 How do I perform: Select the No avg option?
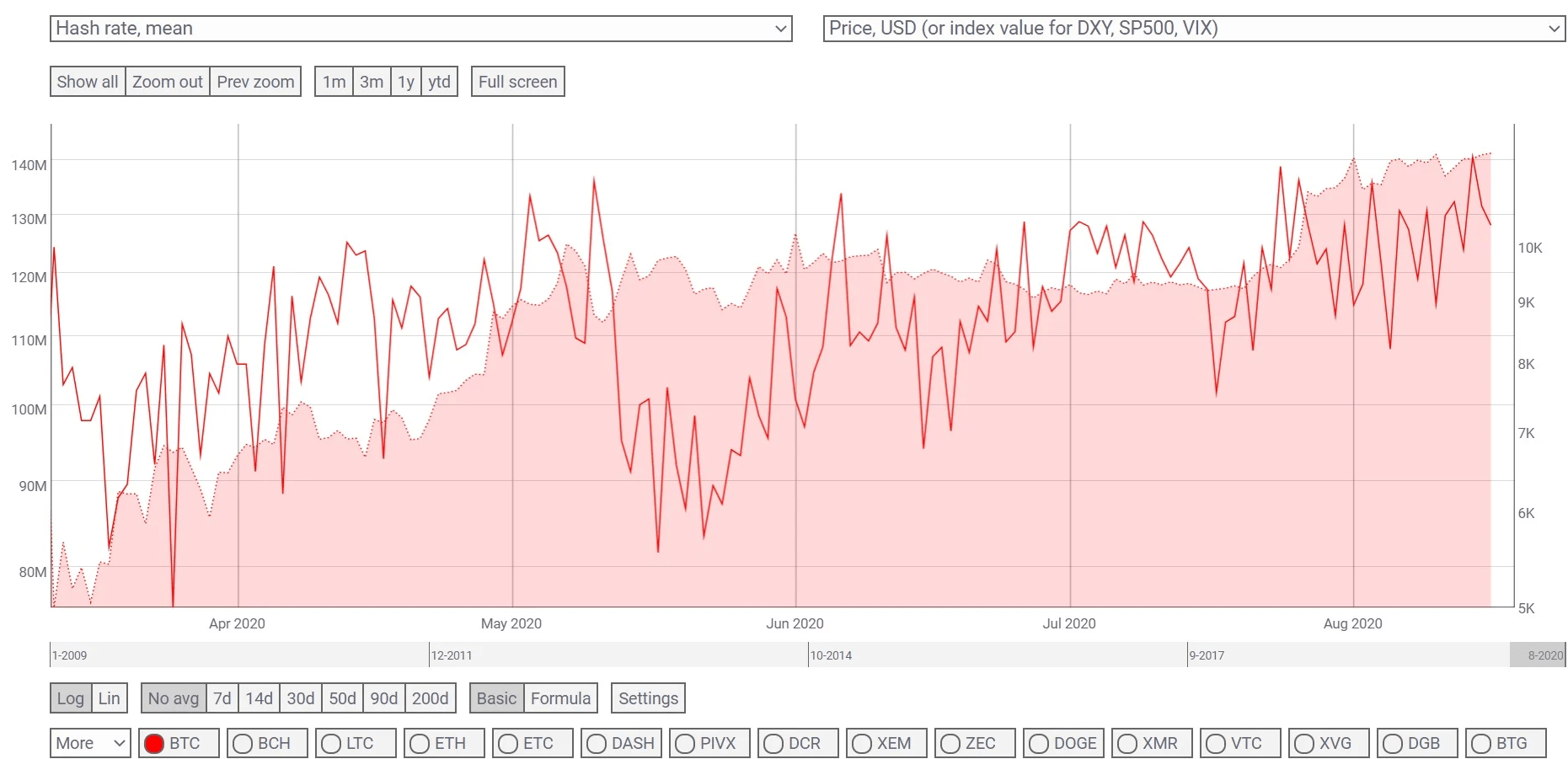174,698
